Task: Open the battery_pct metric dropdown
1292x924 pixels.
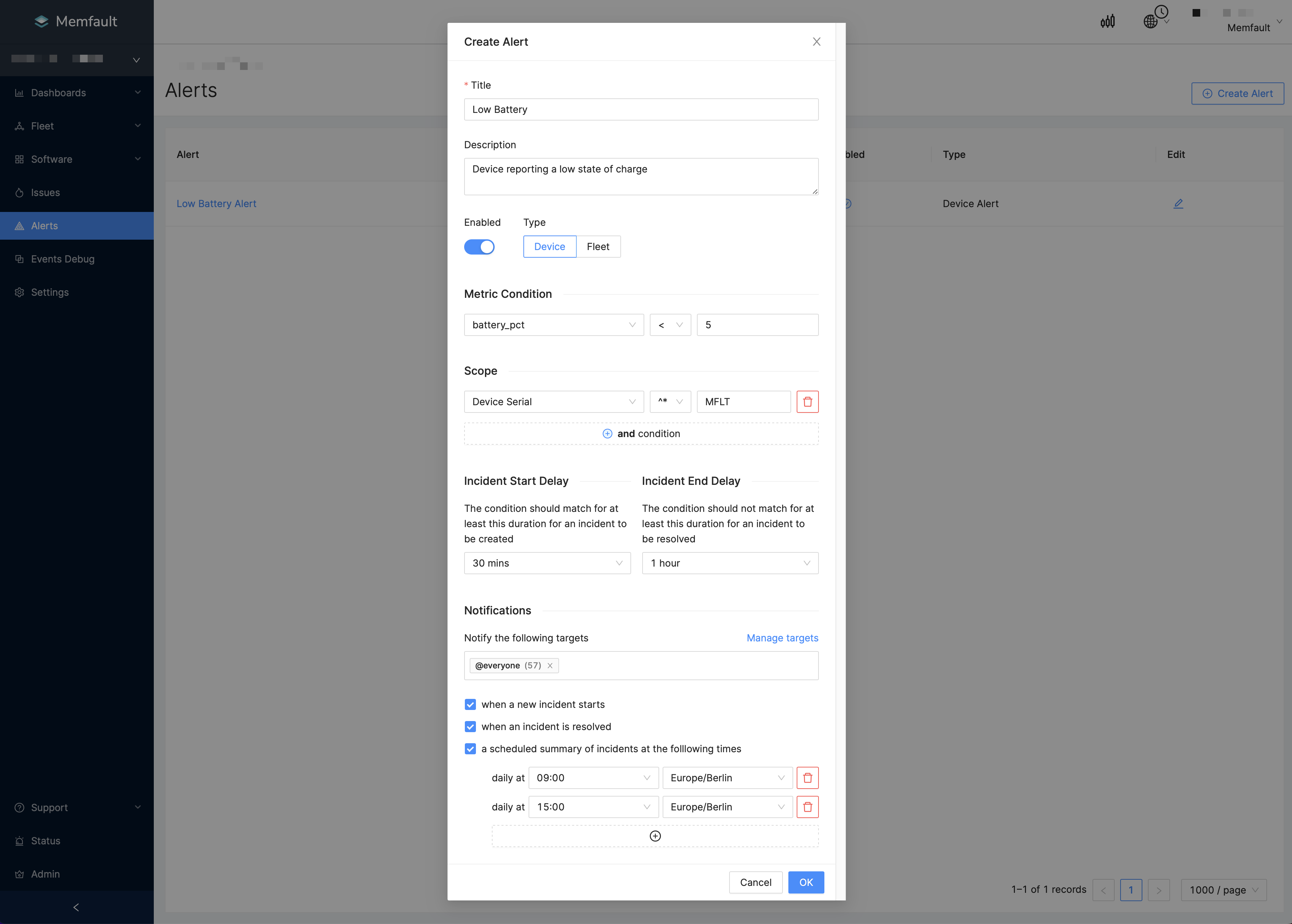Action: [553, 325]
